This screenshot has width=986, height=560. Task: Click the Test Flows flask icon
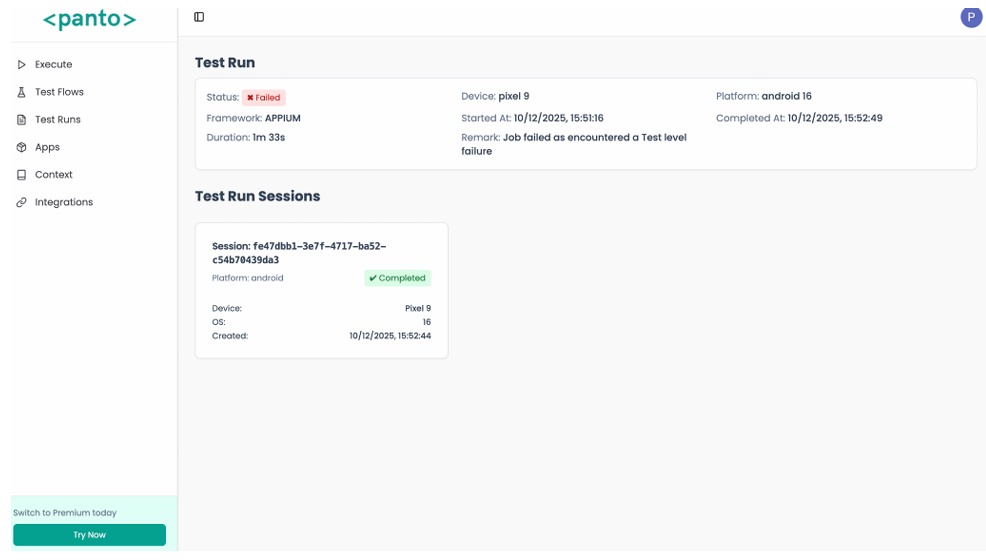pyautogui.click(x=21, y=92)
